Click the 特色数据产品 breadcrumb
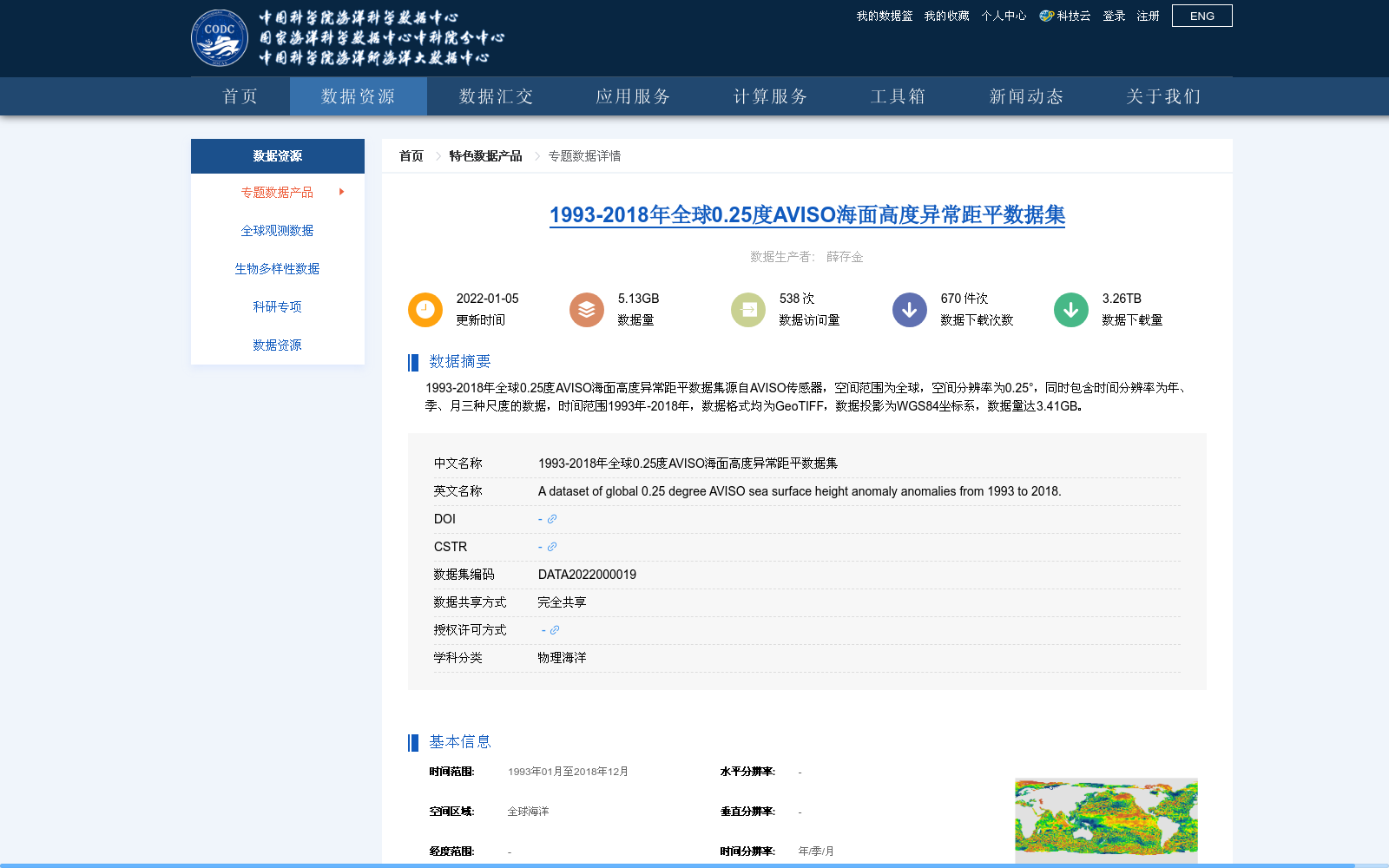The height and width of the screenshot is (868, 1389). (x=485, y=156)
